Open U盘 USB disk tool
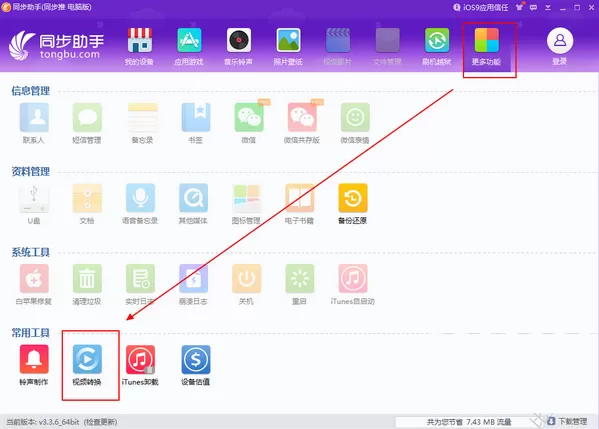 (x=34, y=204)
